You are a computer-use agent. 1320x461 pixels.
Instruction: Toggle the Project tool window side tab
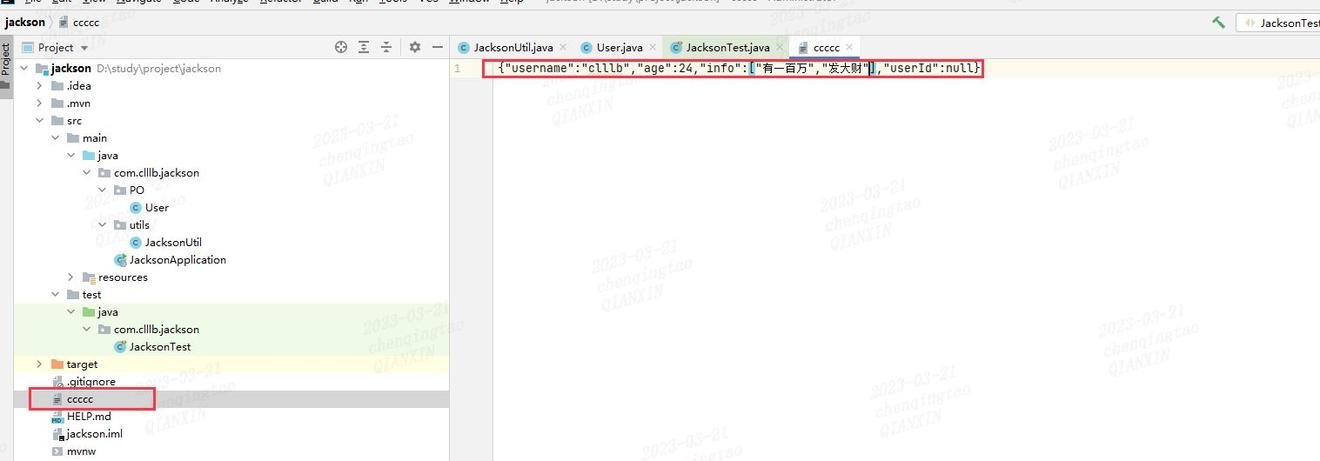[6, 60]
